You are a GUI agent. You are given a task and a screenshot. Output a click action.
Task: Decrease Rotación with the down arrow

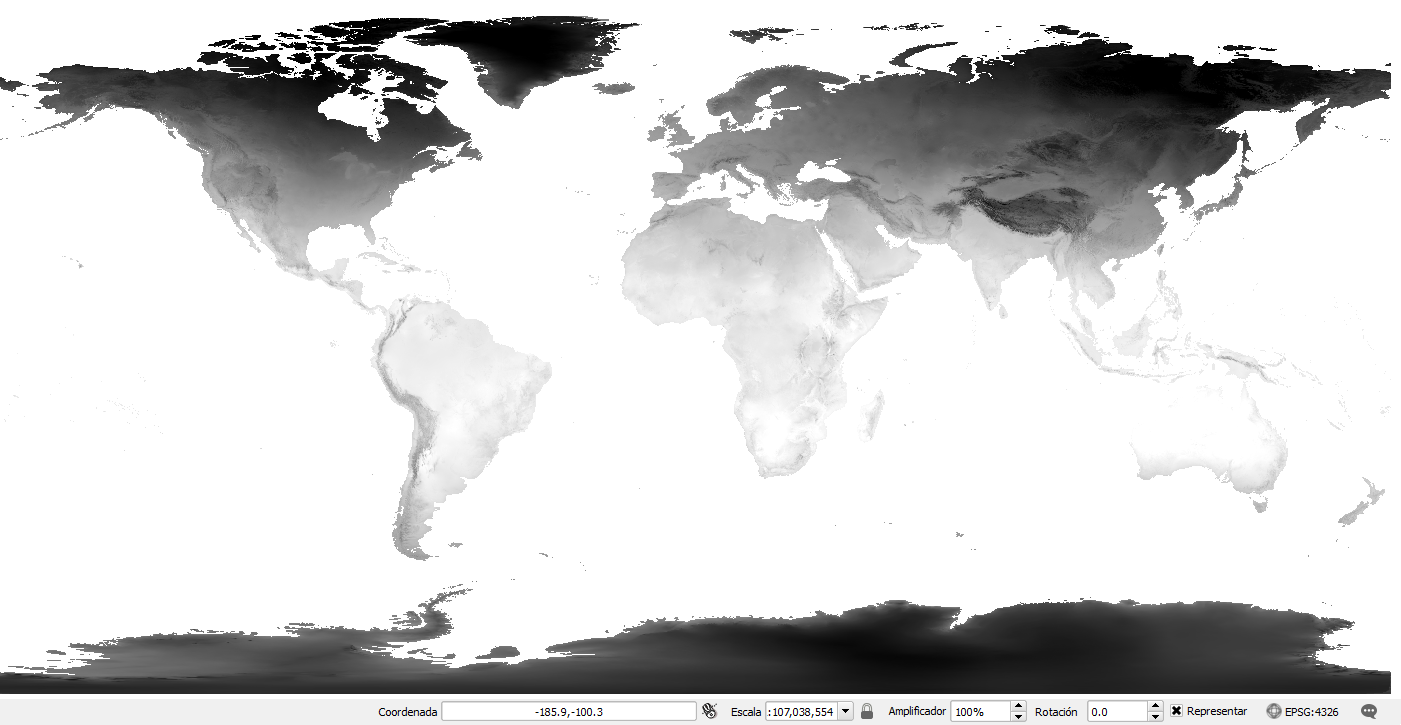tap(1156, 716)
